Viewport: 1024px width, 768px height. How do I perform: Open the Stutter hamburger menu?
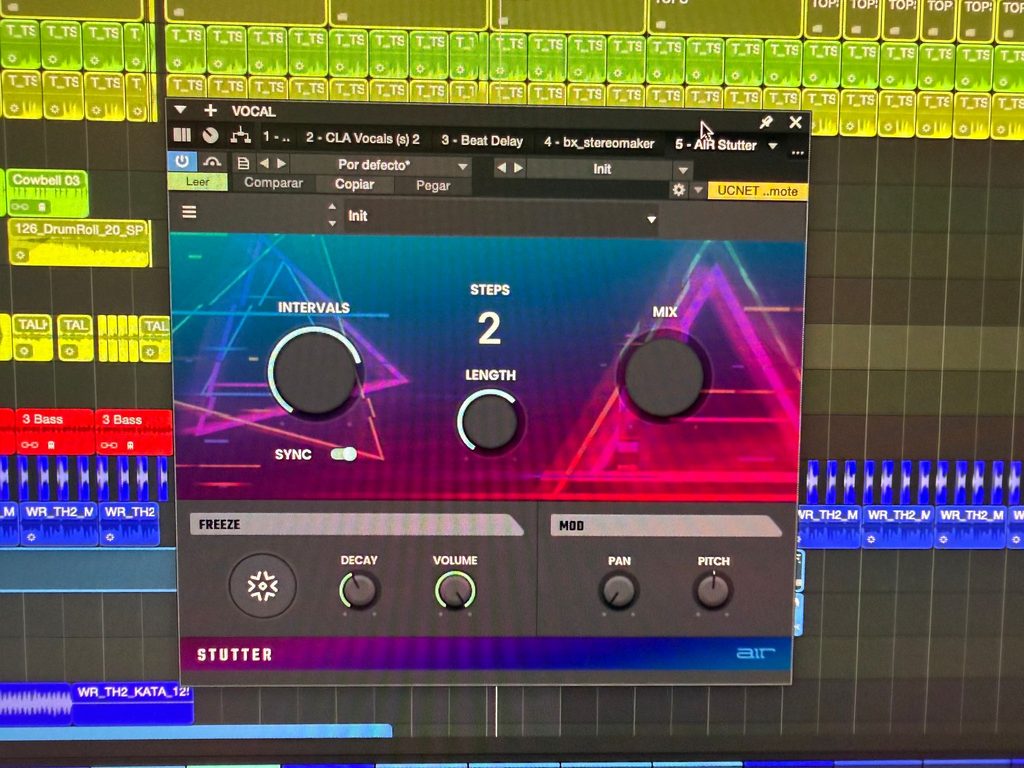189,212
